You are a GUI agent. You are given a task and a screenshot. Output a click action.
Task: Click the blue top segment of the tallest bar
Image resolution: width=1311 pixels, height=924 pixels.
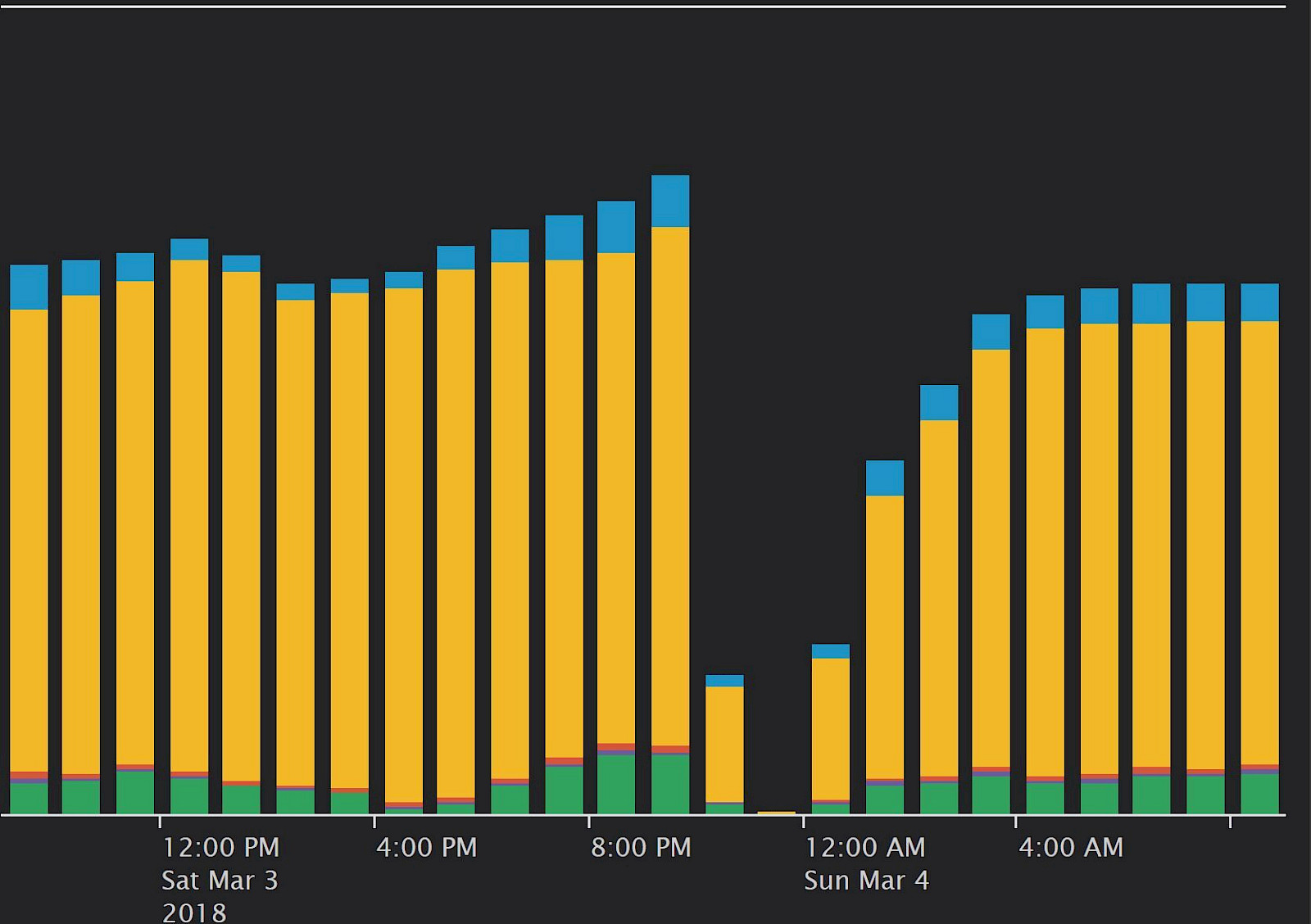click(669, 201)
